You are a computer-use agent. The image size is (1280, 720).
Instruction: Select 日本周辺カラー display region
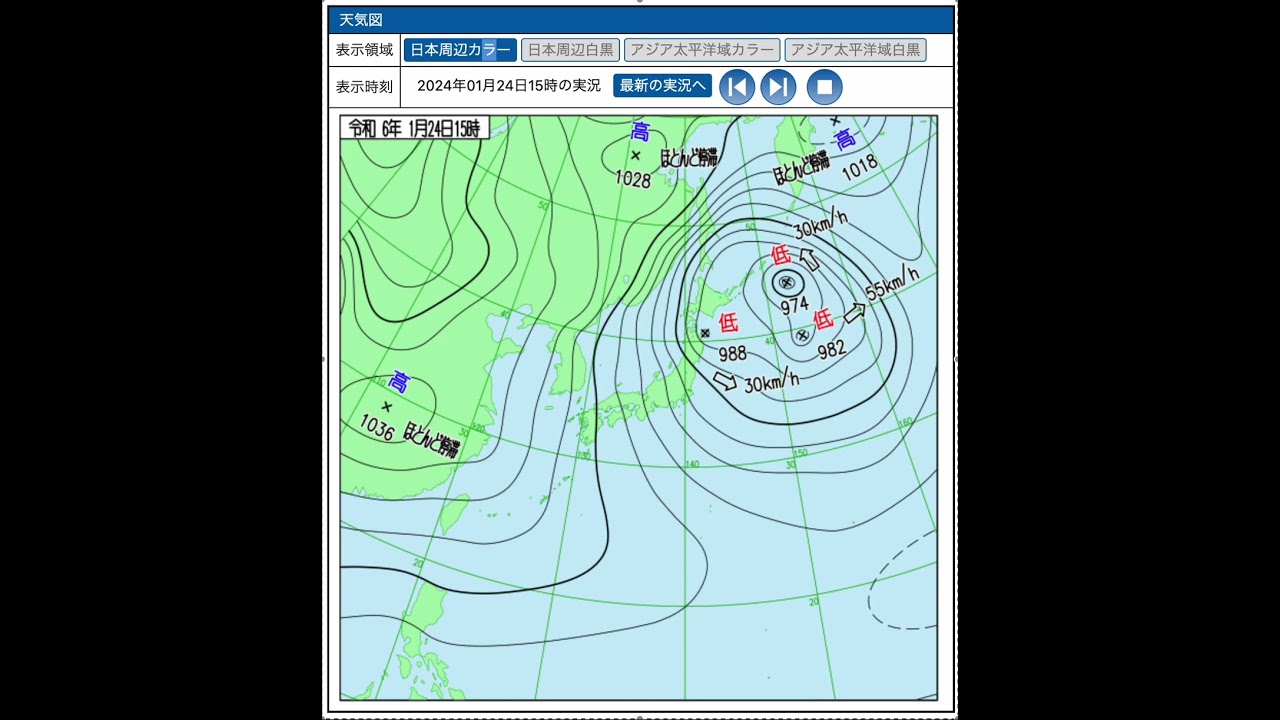pyautogui.click(x=460, y=50)
